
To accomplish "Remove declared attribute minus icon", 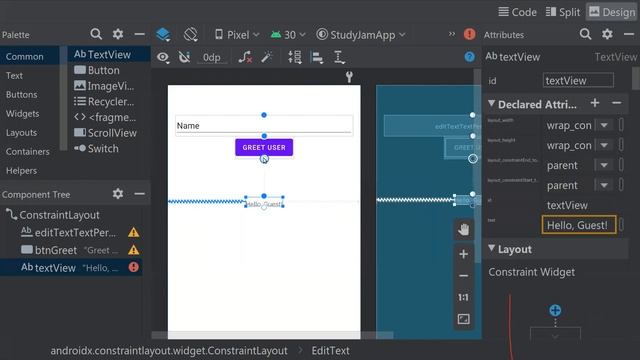I will pyautogui.click(x=617, y=103).
